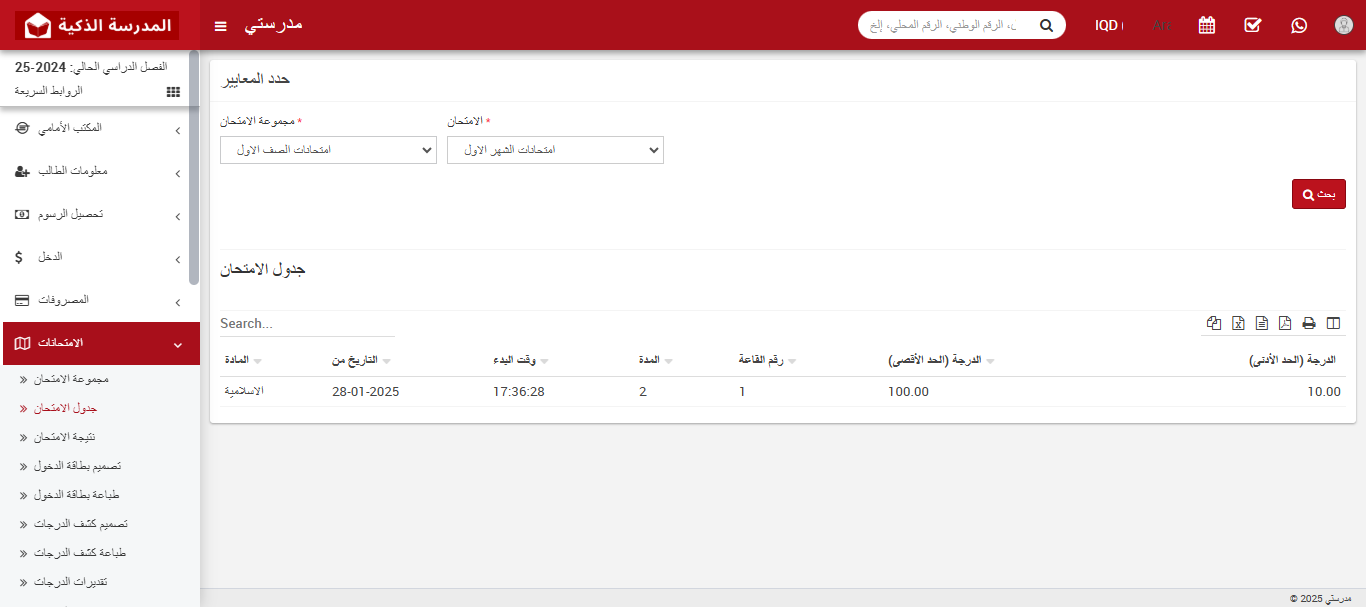
Task: Open the مجموعة الامتحان dropdown
Action: point(328,149)
